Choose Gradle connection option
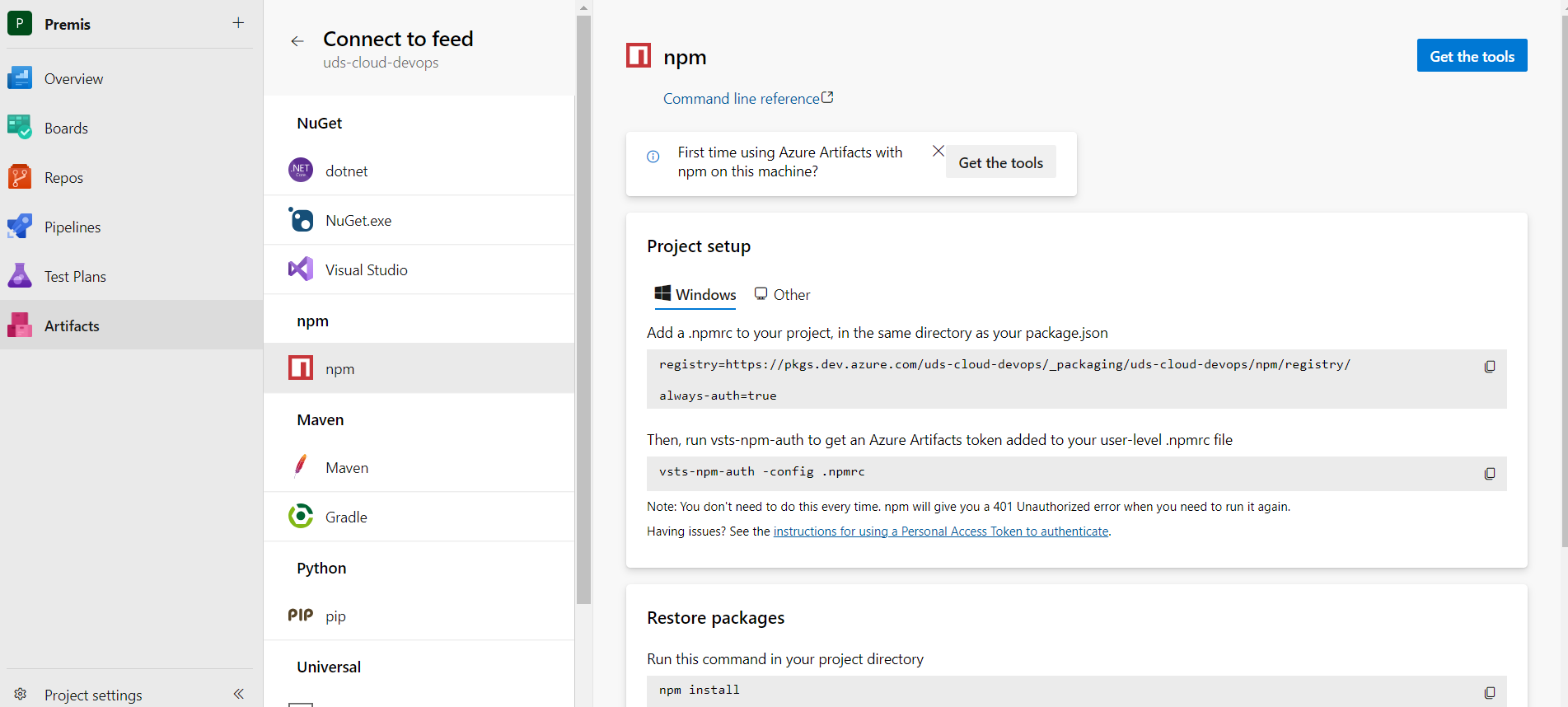1568x707 pixels. 346,517
